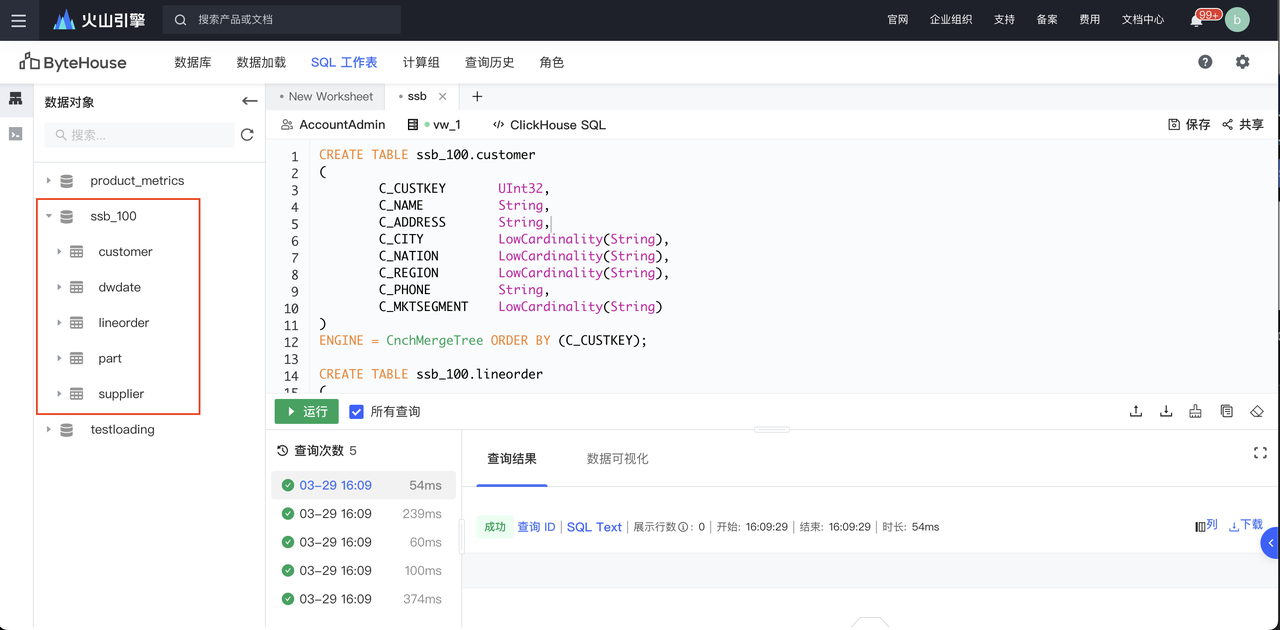Image resolution: width=1280 pixels, height=630 pixels.
Task: Click the 运行 run button
Action: point(306,412)
